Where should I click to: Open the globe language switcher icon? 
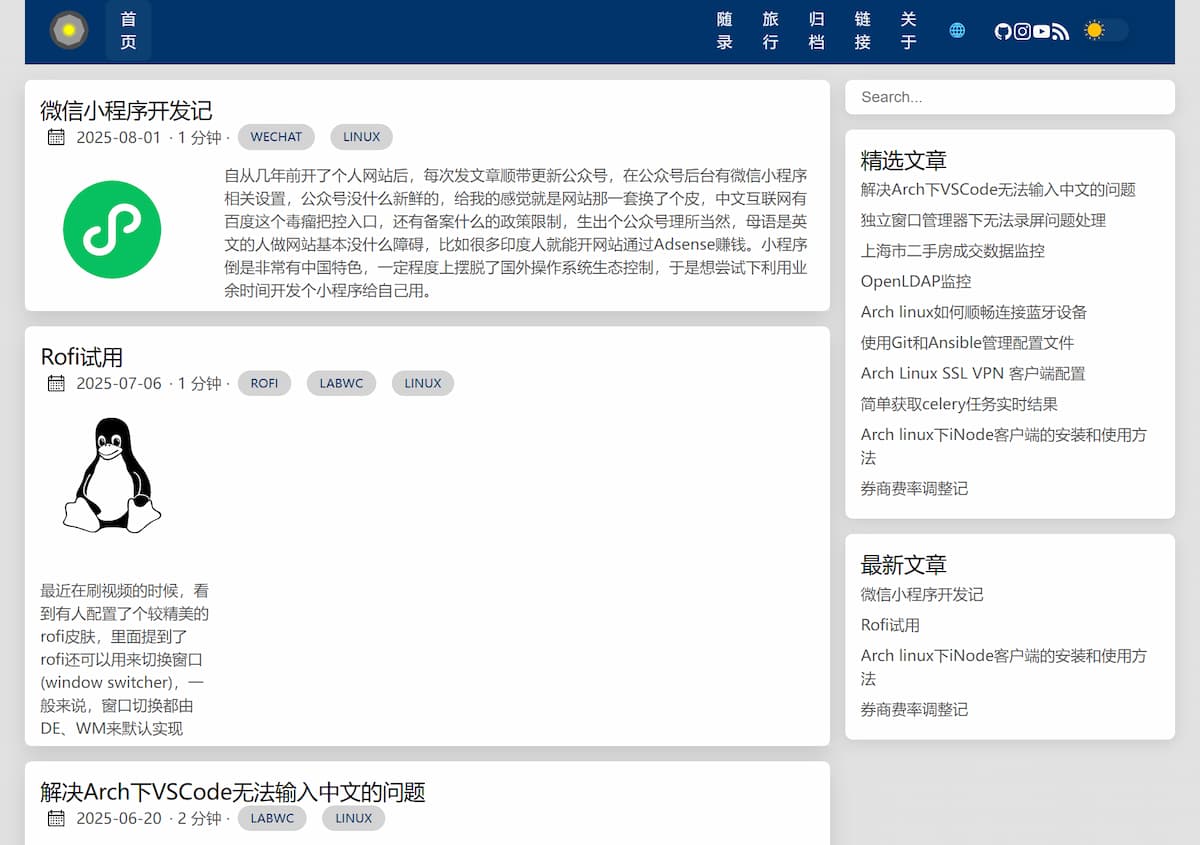(957, 31)
